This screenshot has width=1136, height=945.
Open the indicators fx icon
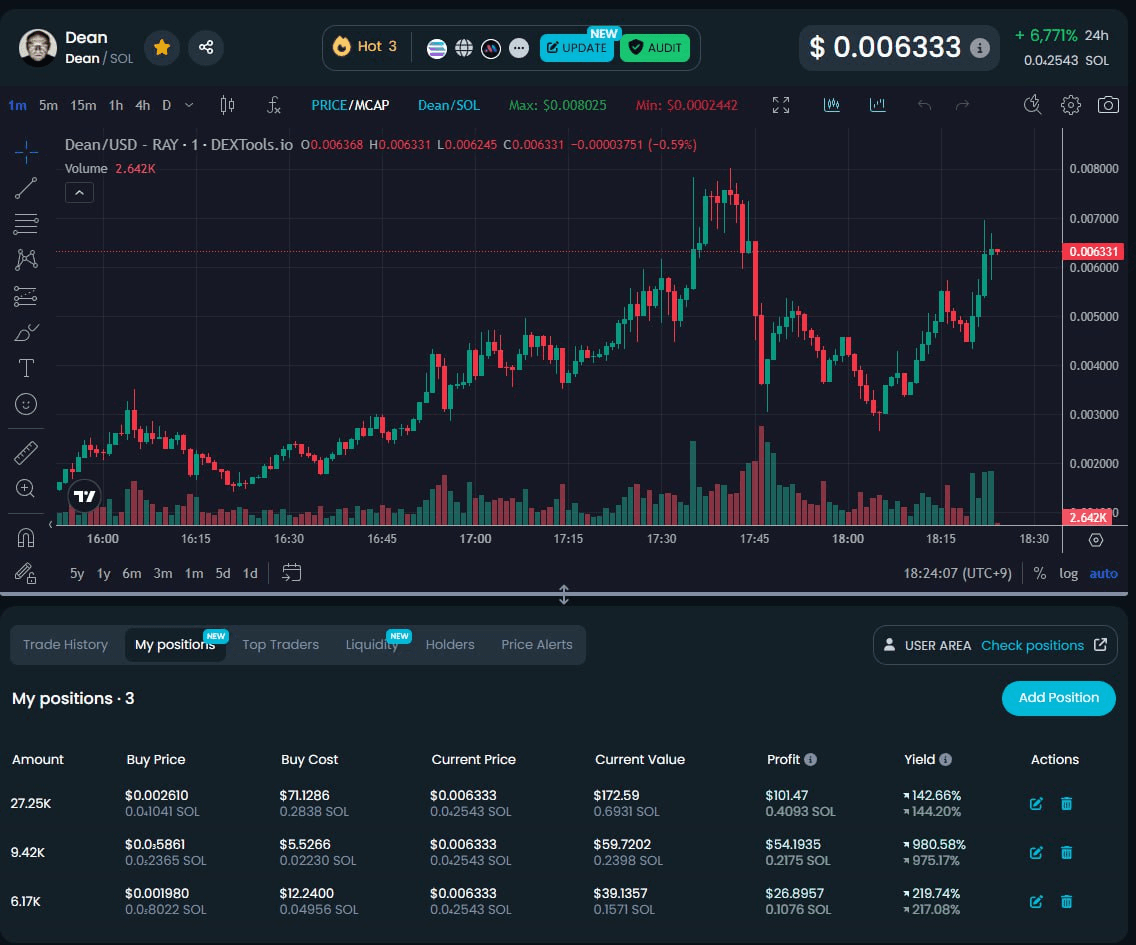pos(274,105)
